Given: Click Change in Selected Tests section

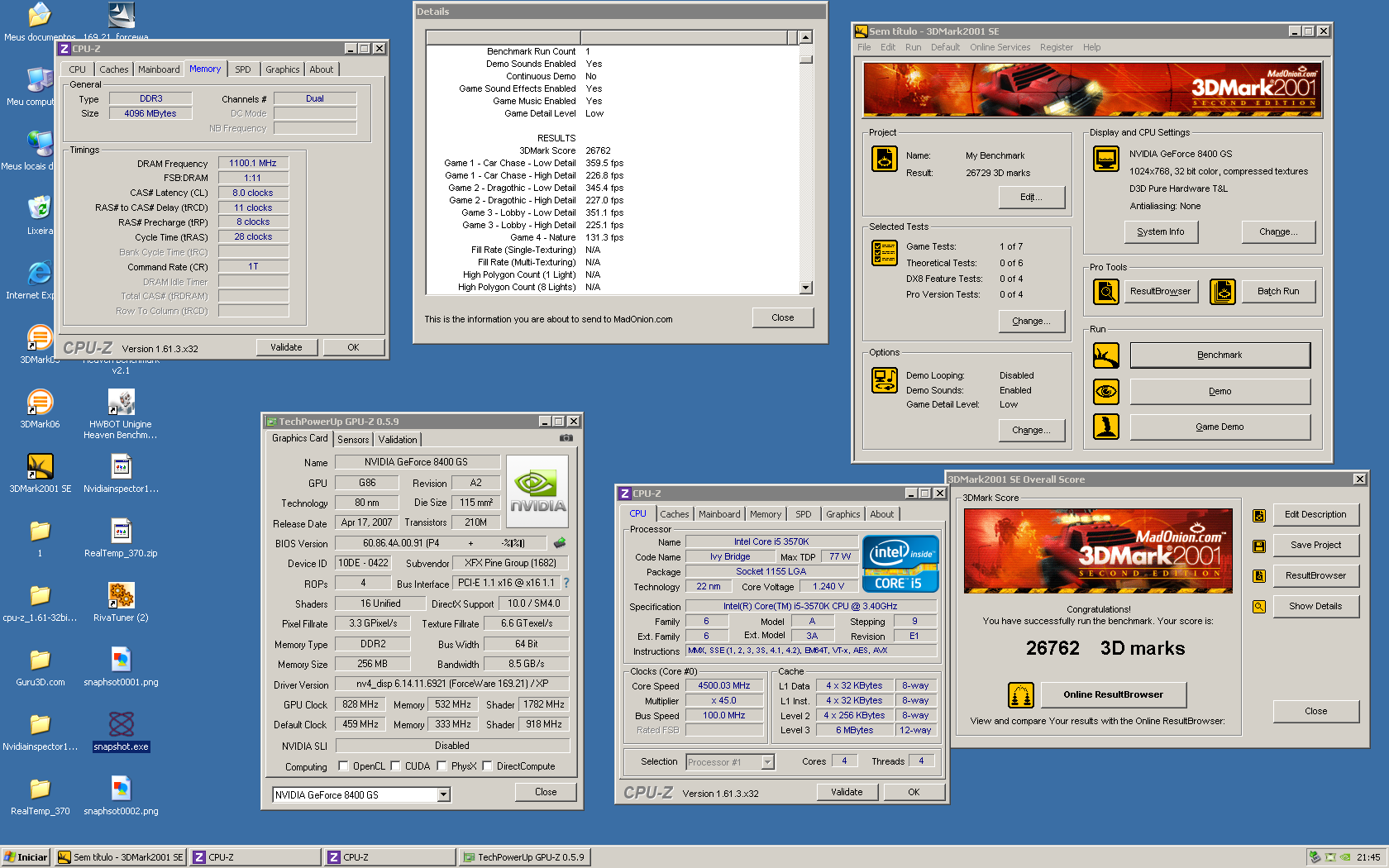Looking at the screenshot, I should [x=1031, y=322].
